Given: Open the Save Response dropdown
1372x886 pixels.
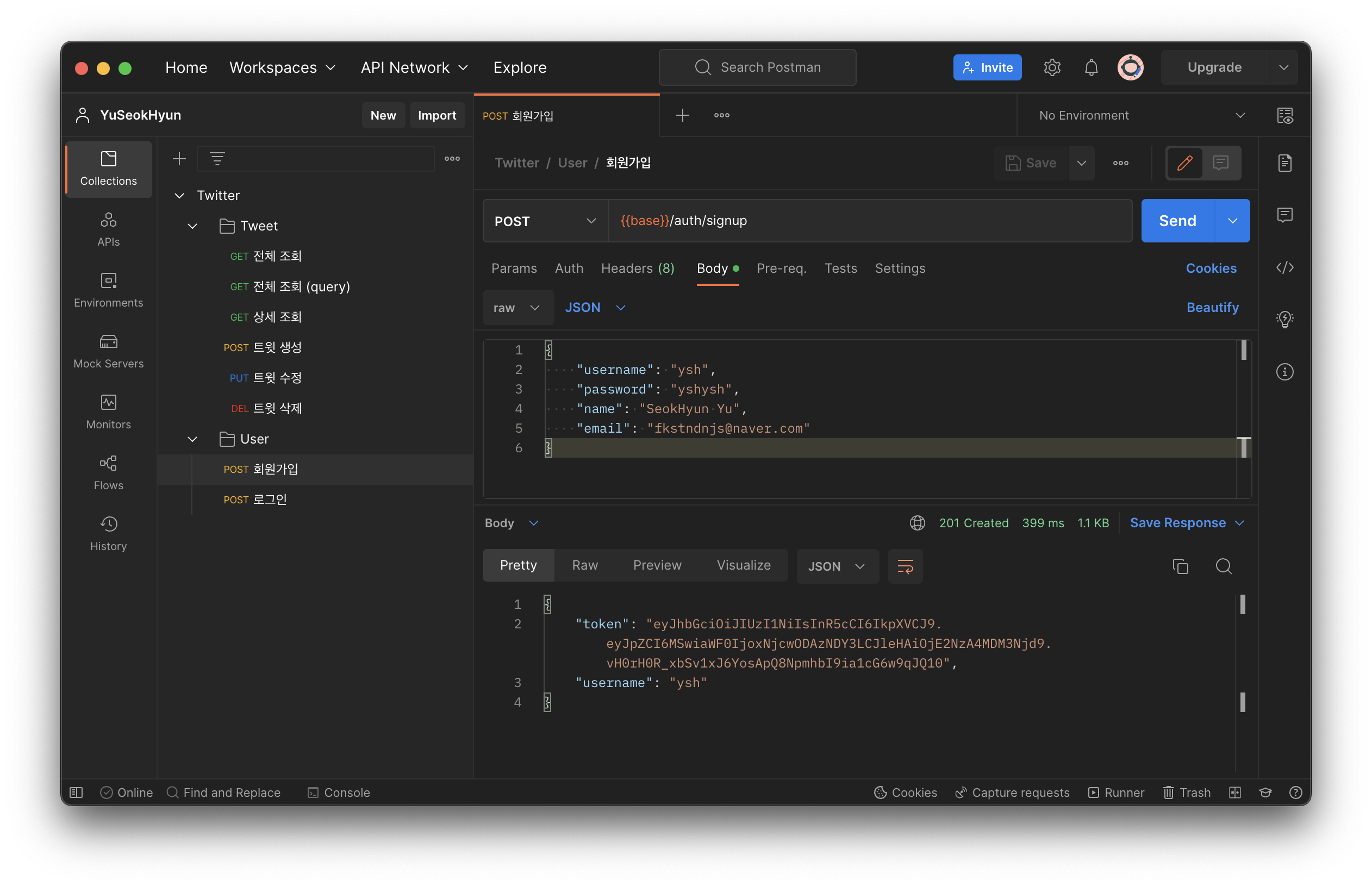Looking at the screenshot, I should click(1186, 523).
